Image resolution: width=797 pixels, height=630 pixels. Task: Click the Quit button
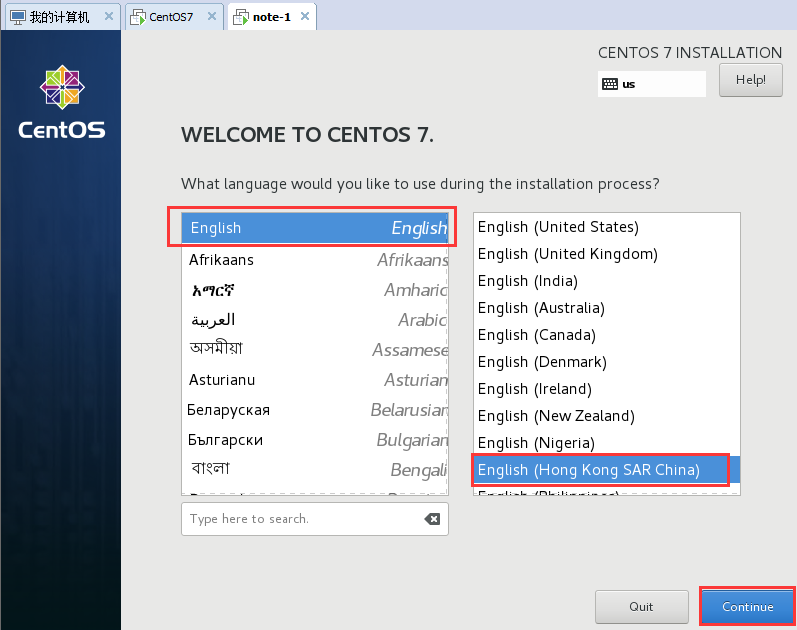pyautogui.click(x=641, y=607)
